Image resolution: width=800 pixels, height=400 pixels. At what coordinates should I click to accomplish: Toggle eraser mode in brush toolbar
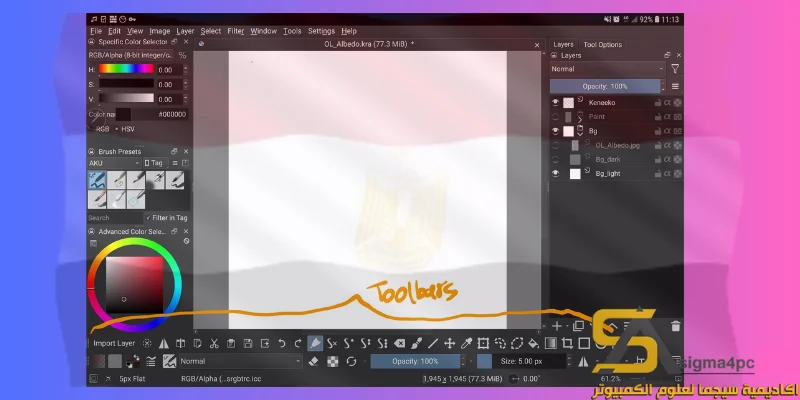(x=314, y=361)
